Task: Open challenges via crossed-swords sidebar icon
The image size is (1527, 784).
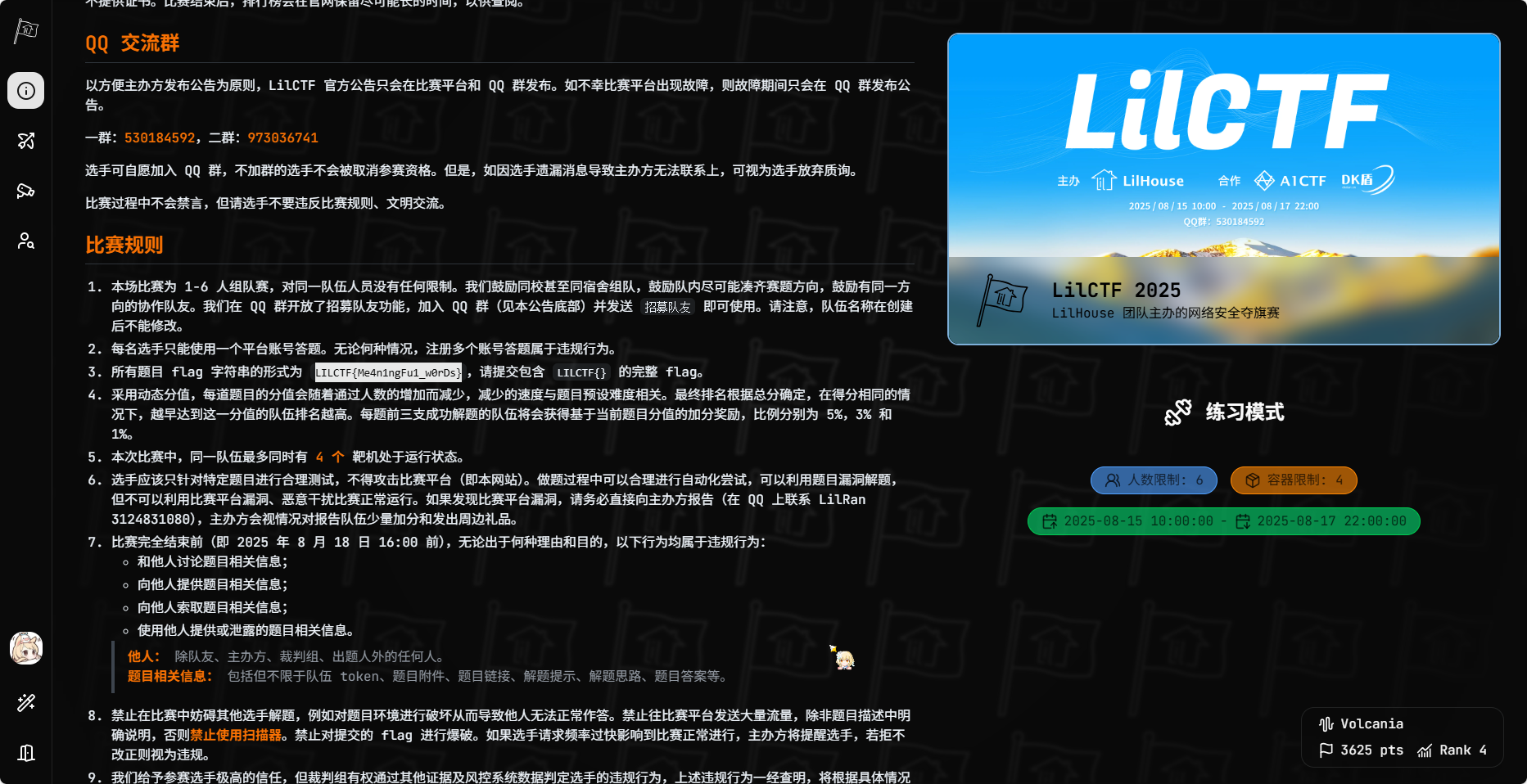Action: pos(26,141)
